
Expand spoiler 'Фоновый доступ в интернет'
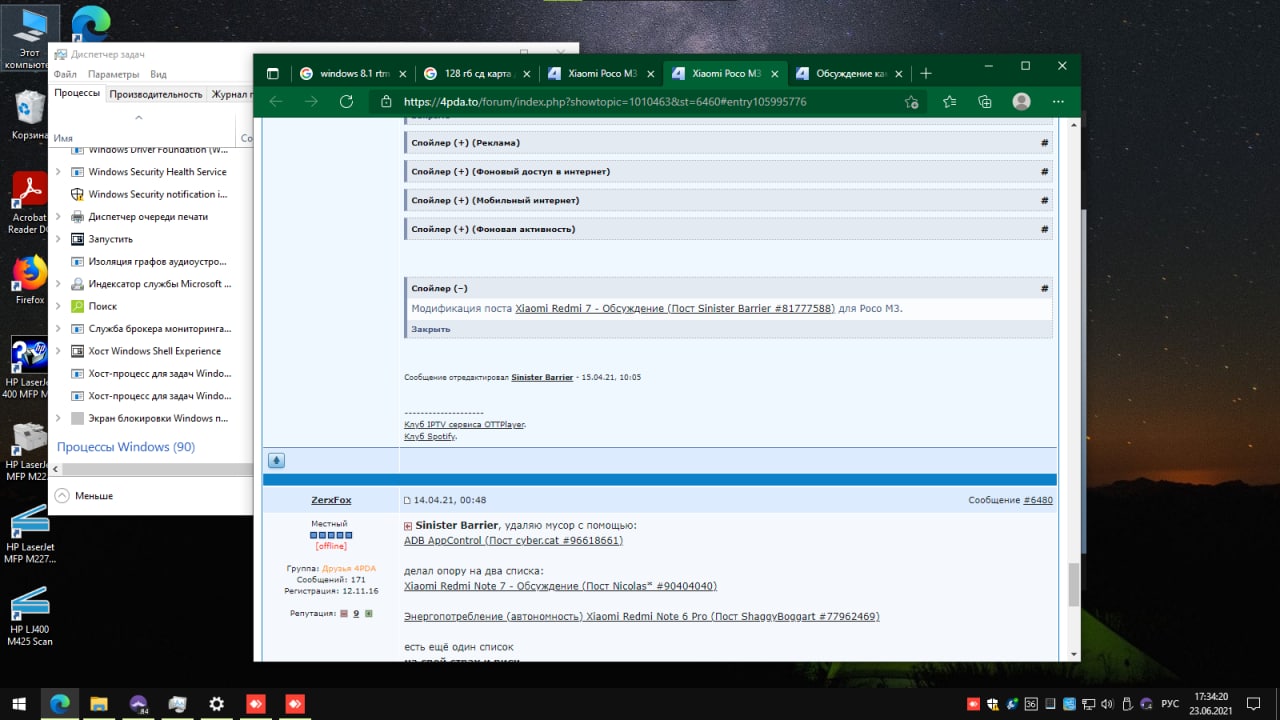pos(728,172)
